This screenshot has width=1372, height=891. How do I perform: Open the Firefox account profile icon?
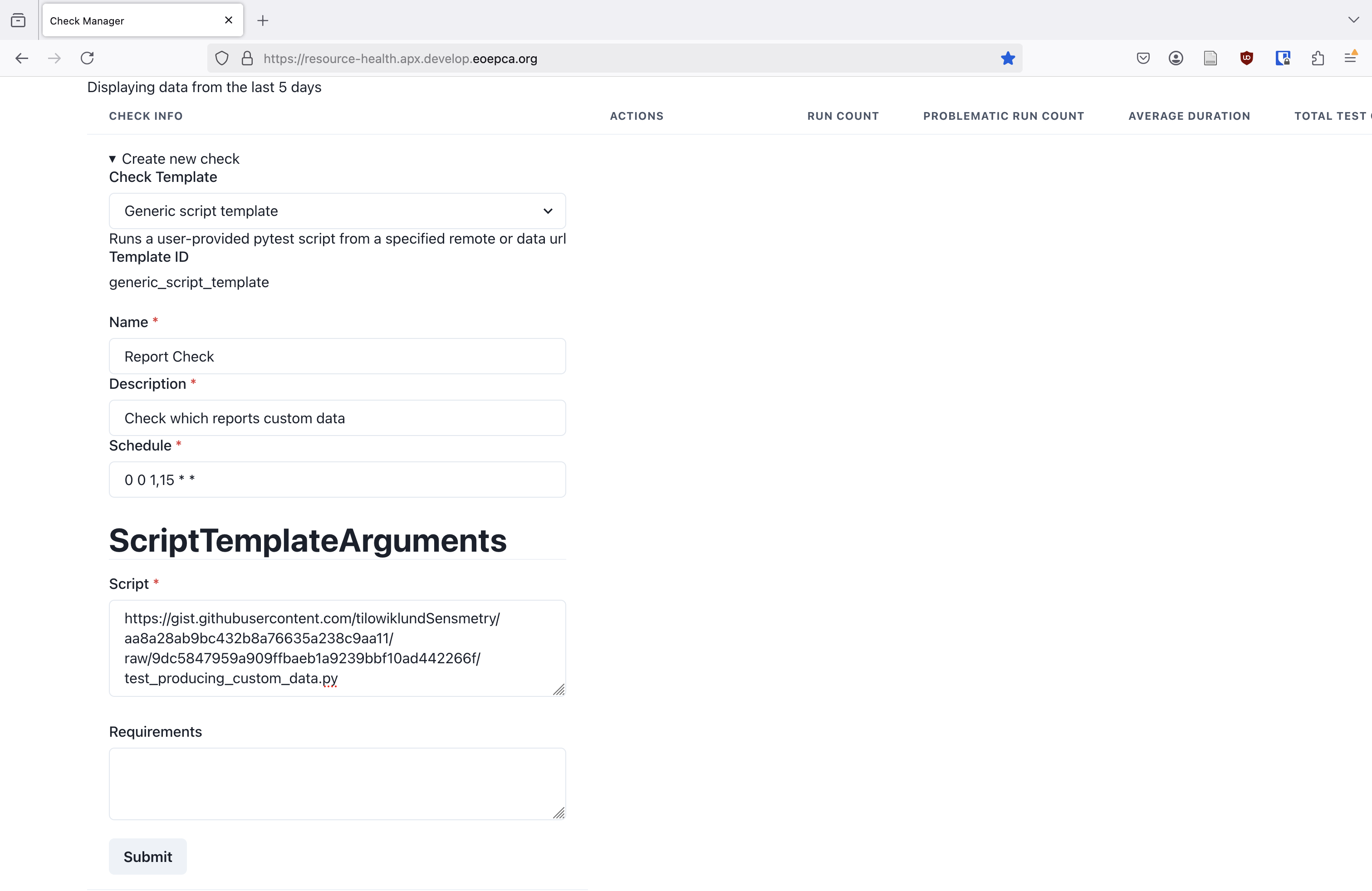pos(1176,58)
